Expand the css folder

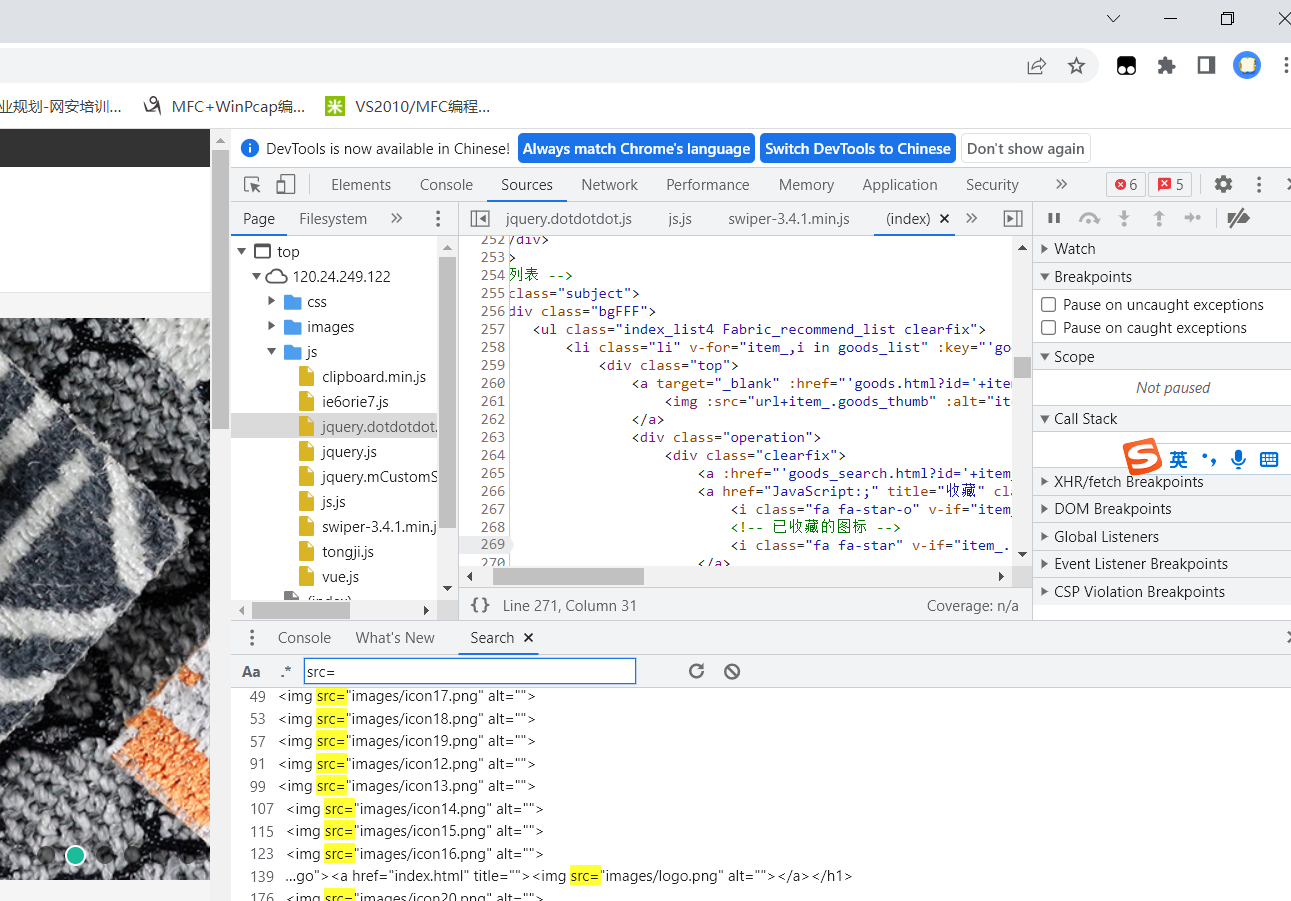(x=272, y=302)
